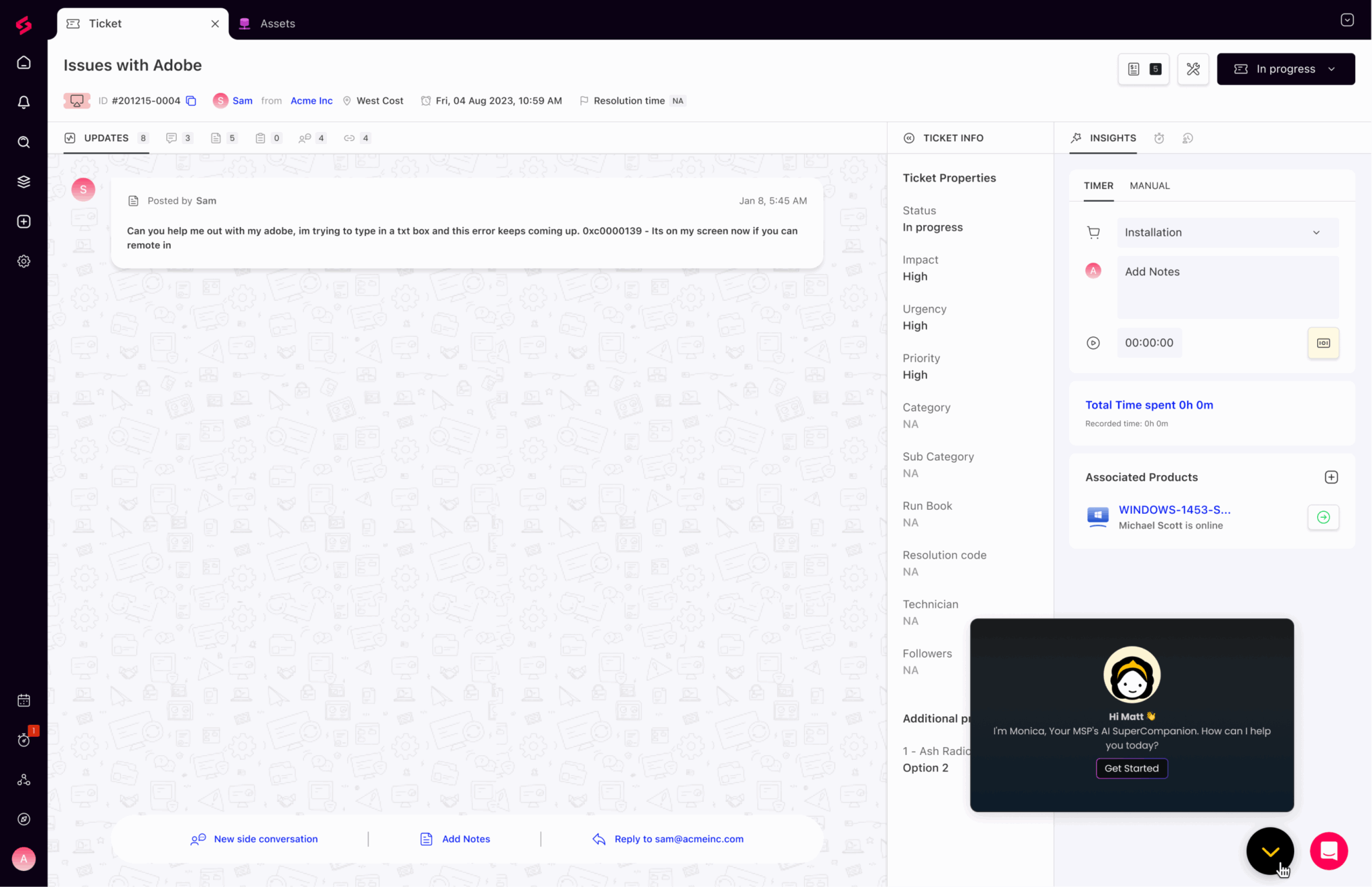
Task: Open linked tickets tab with count 4
Action: pyautogui.click(x=357, y=138)
